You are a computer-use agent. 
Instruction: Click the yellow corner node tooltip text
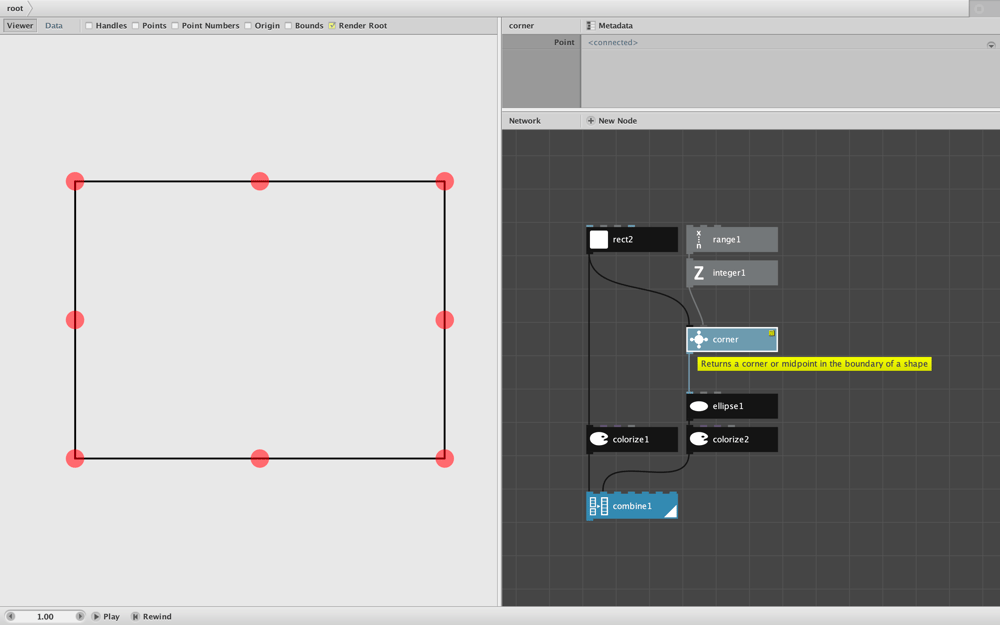(814, 364)
